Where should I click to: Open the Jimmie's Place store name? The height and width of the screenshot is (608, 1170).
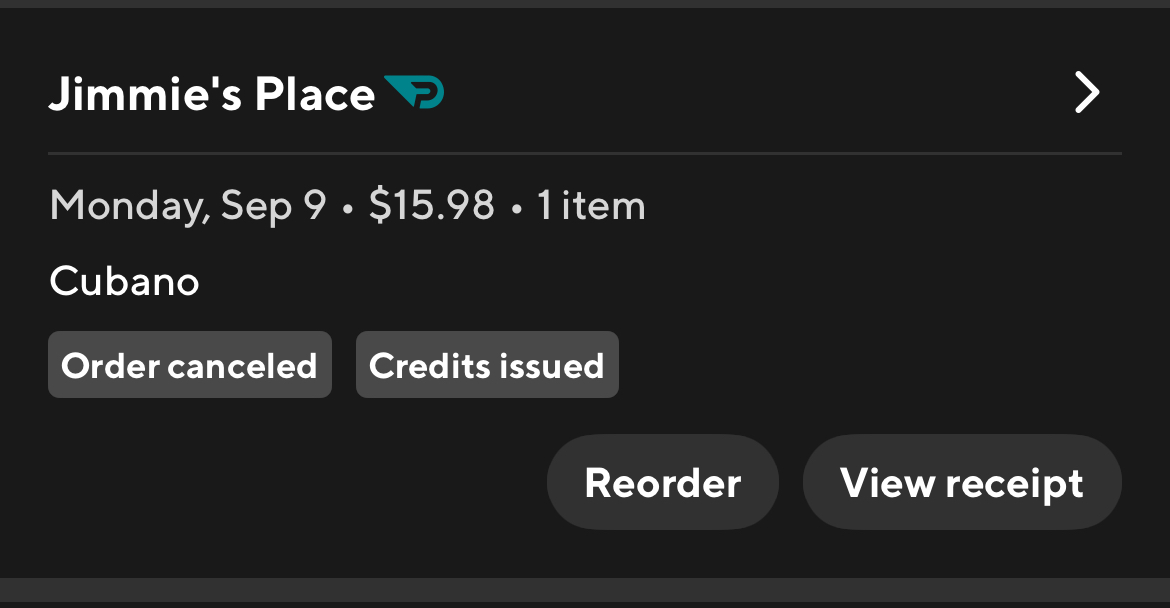tap(211, 94)
